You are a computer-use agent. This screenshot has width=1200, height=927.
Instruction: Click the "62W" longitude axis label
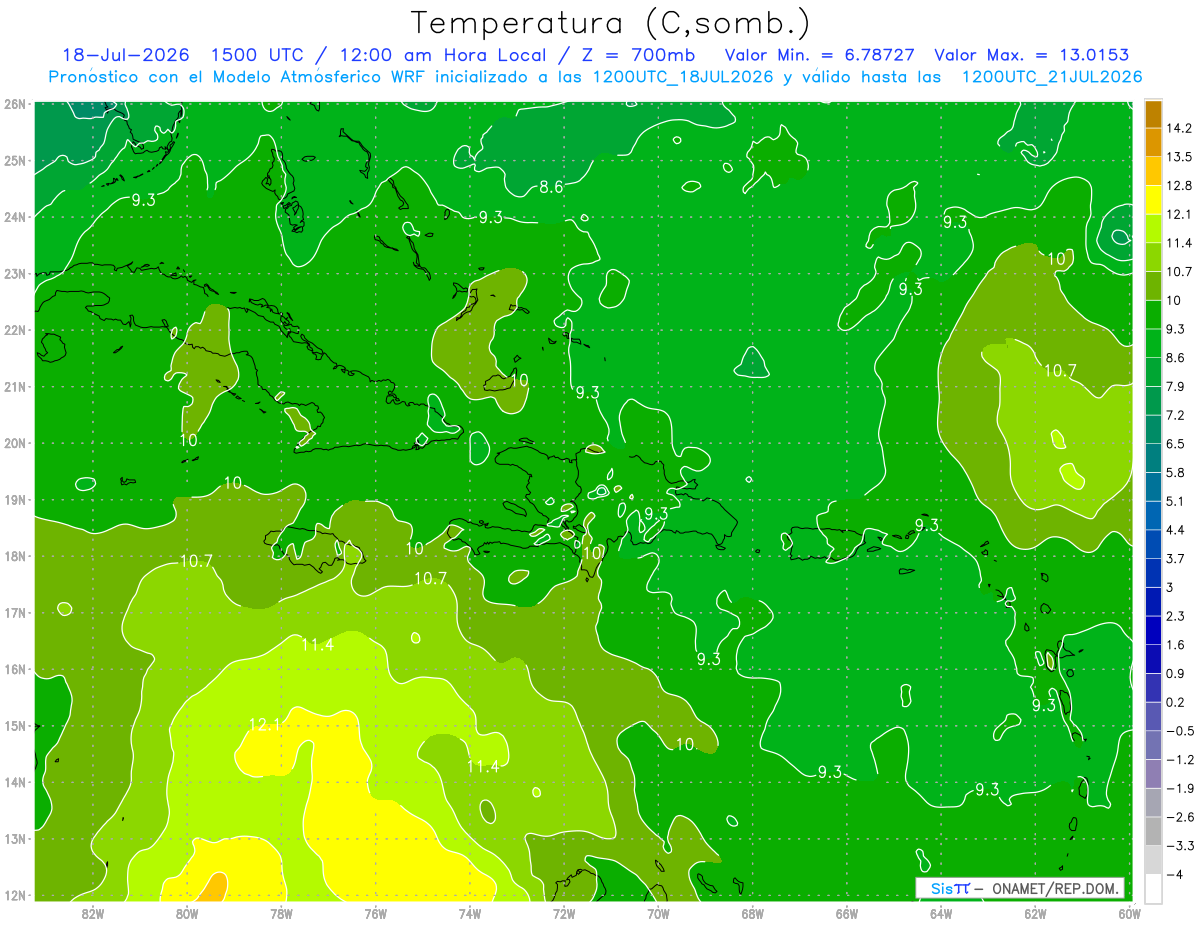point(1035,913)
